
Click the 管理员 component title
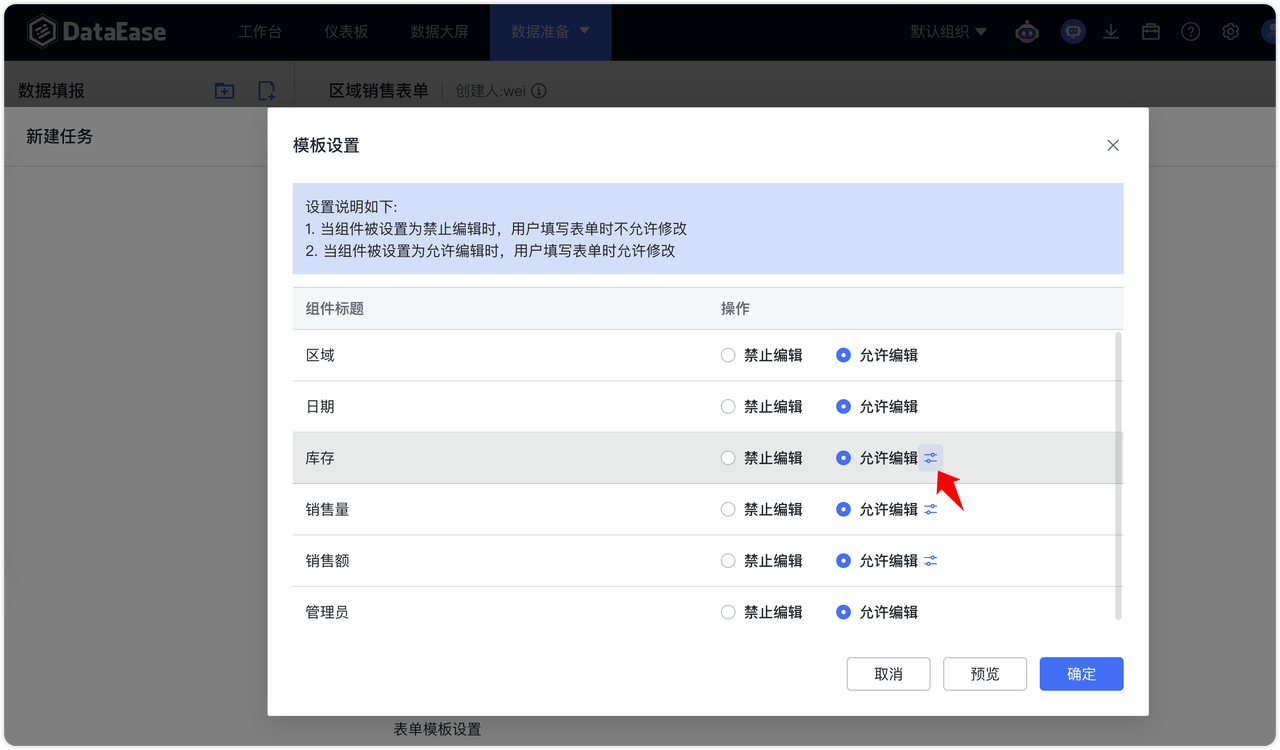pyautogui.click(x=327, y=612)
